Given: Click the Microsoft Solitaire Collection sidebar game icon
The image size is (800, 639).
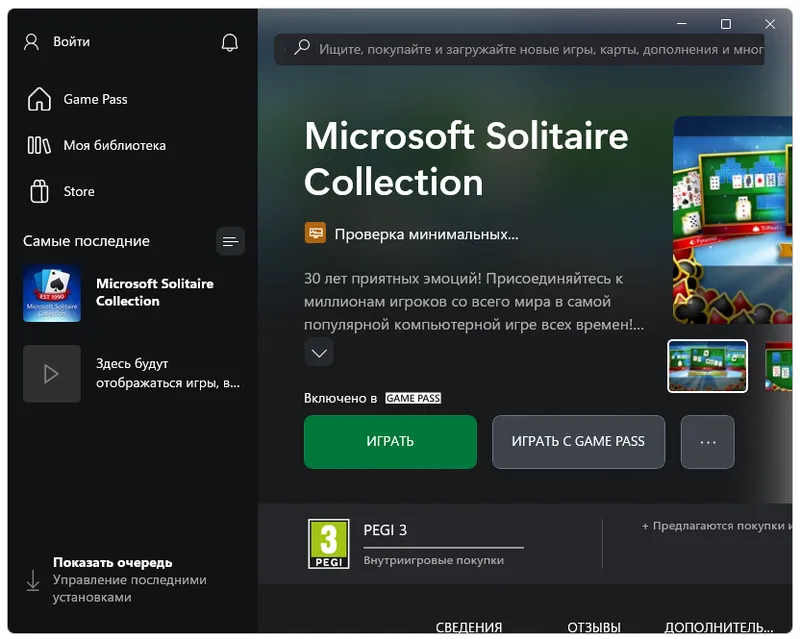Looking at the screenshot, I should pos(52,293).
